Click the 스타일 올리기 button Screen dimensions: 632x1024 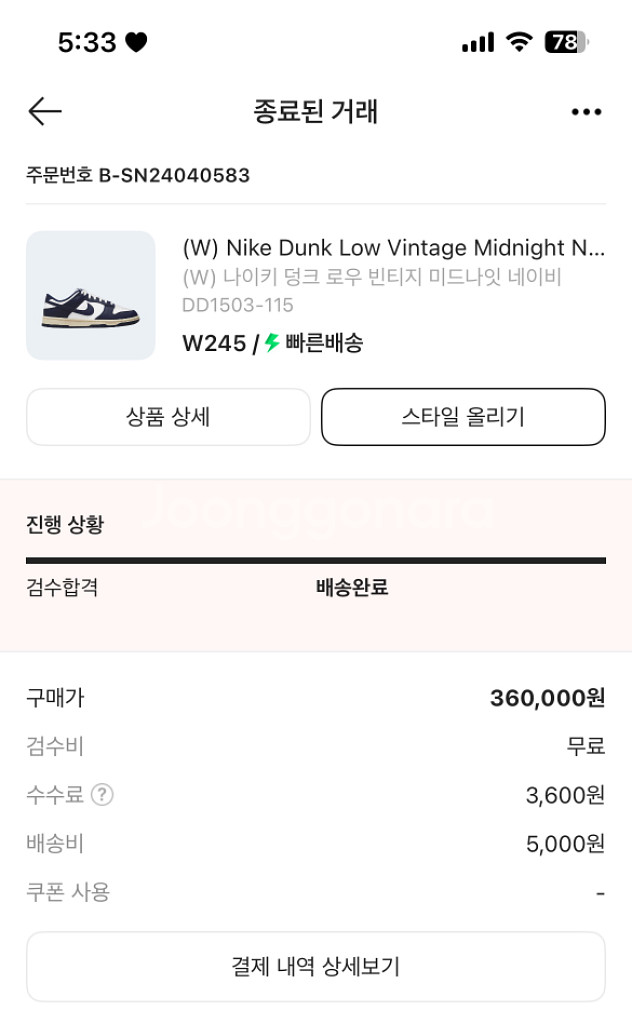[x=463, y=417]
